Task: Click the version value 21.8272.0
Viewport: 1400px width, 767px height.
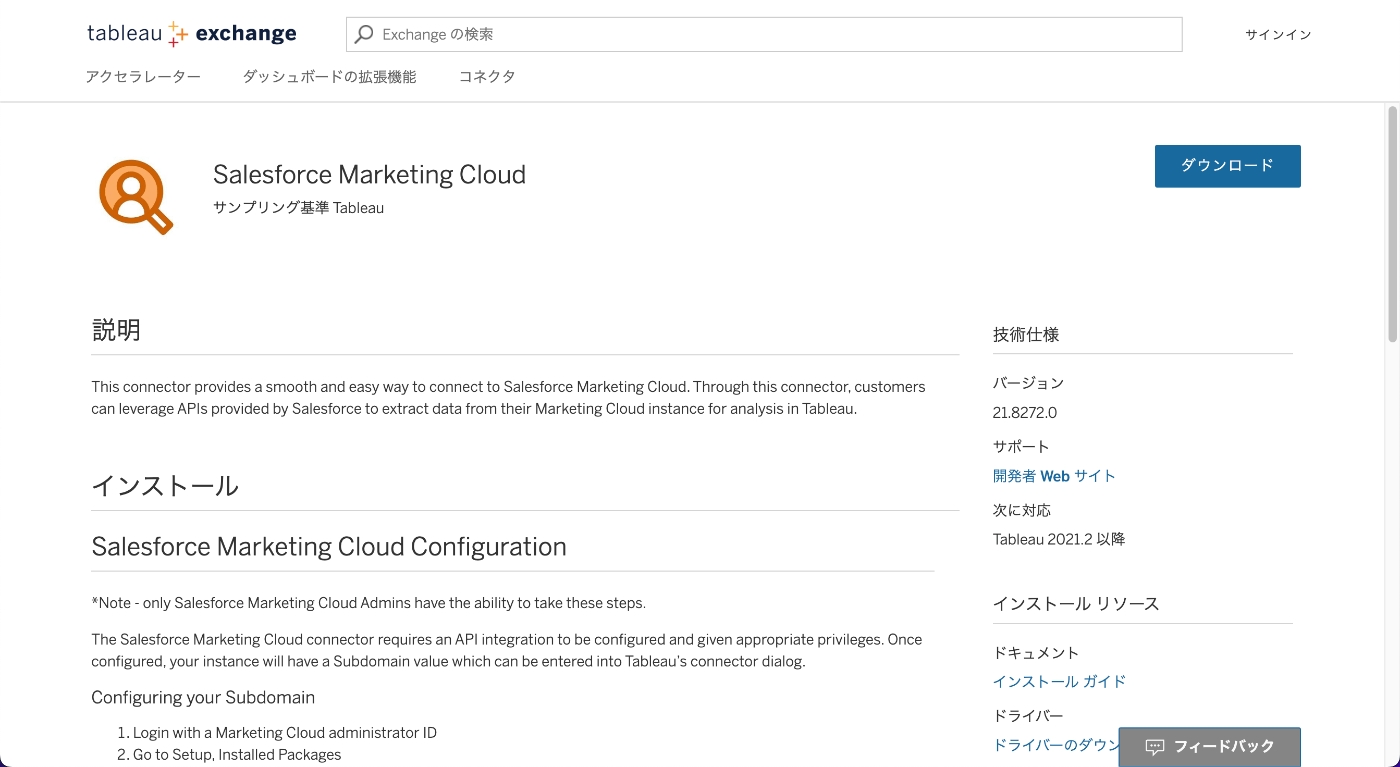Action: tap(1025, 412)
